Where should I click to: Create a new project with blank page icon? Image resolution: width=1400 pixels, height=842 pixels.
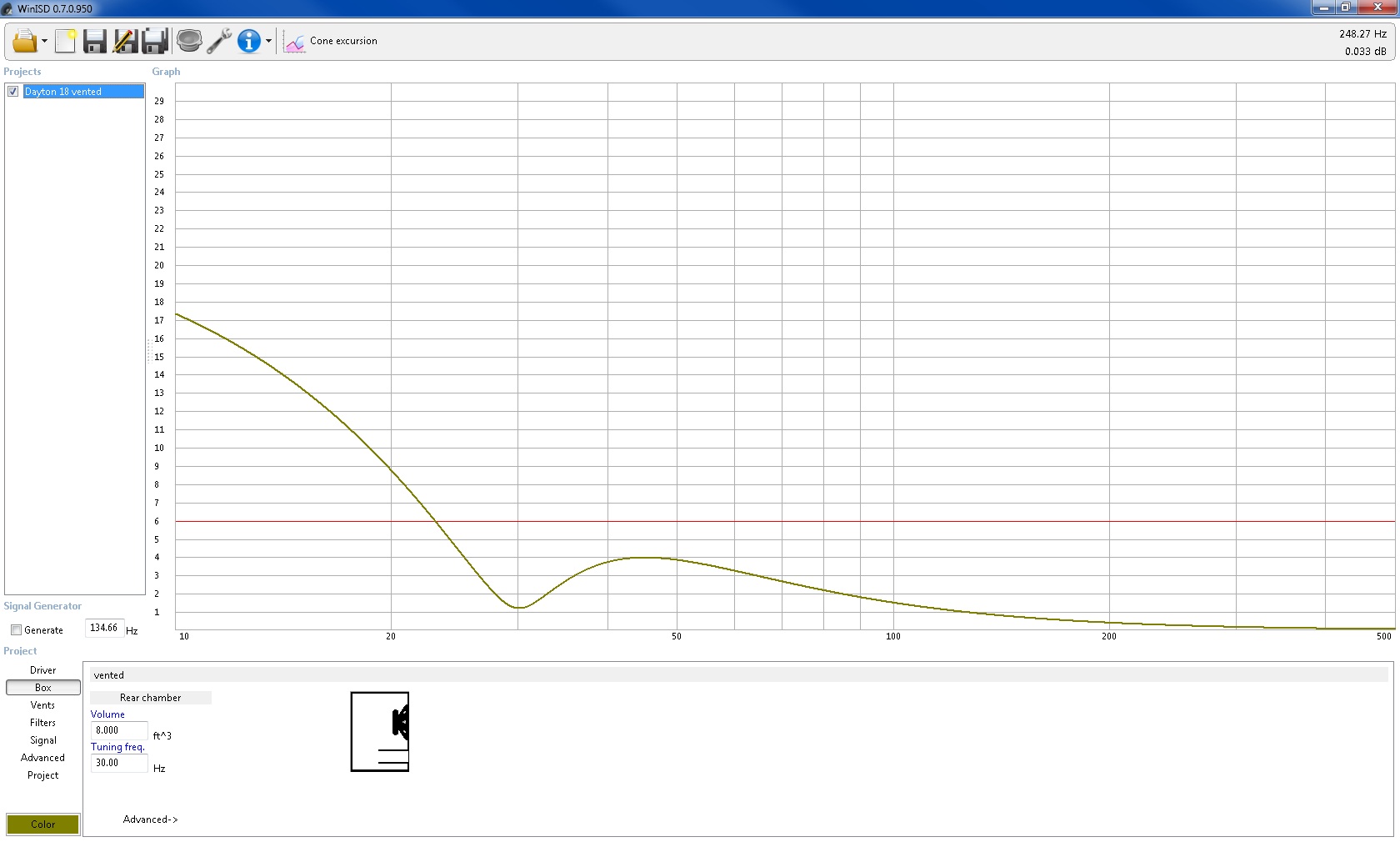(x=66, y=41)
